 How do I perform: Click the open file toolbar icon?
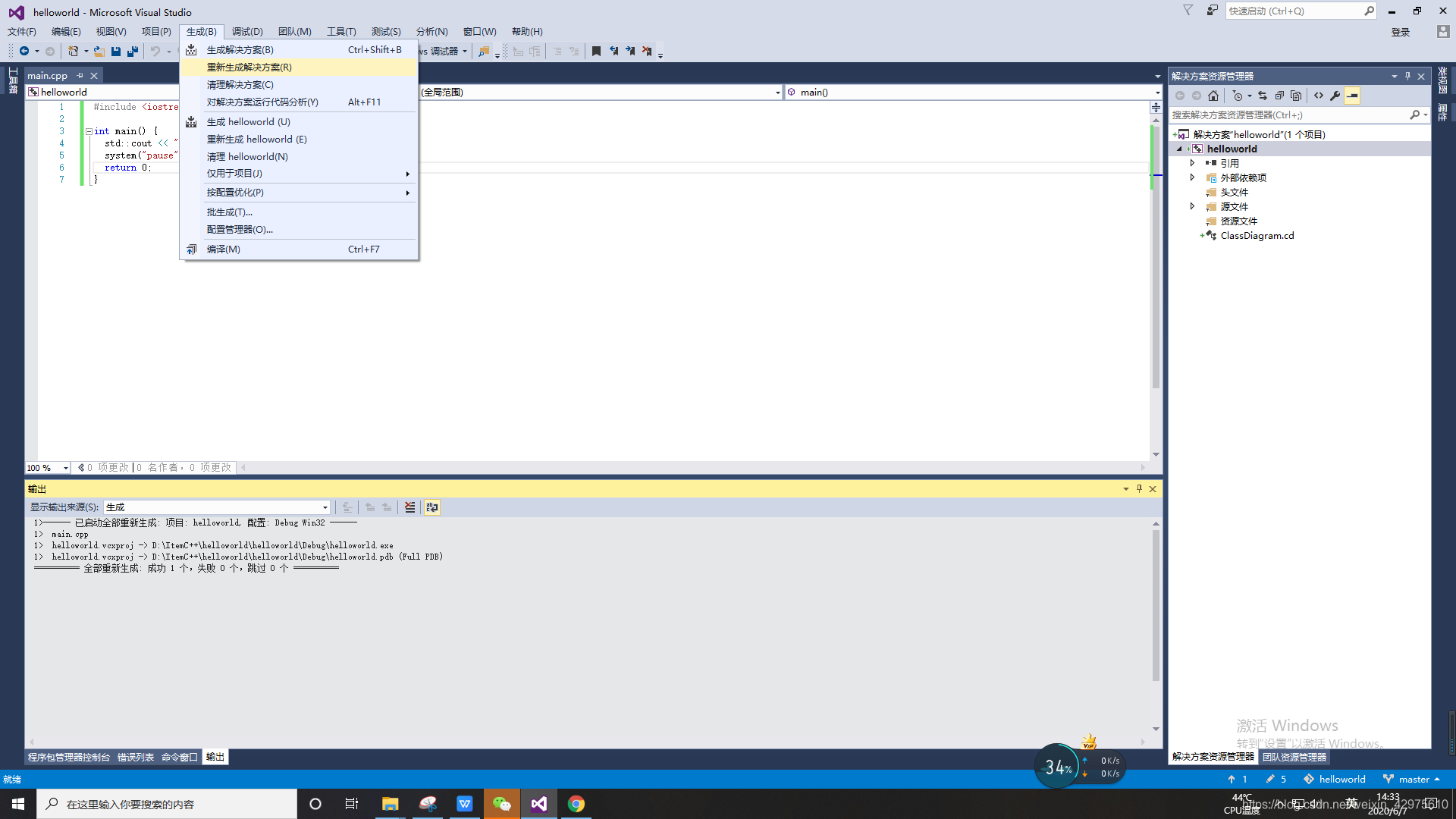(x=99, y=52)
